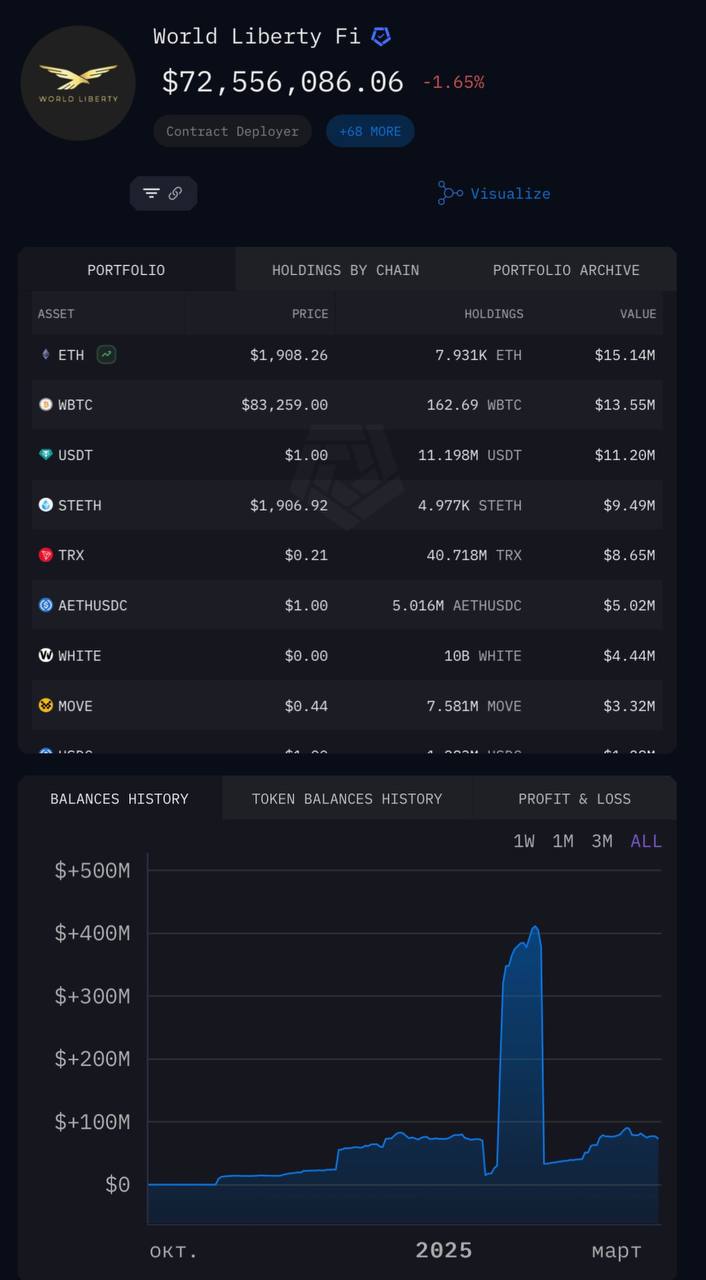This screenshot has height=1280, width=706.
Task: Open the filter icon below Contract Deployer
Action: point(151,193)
